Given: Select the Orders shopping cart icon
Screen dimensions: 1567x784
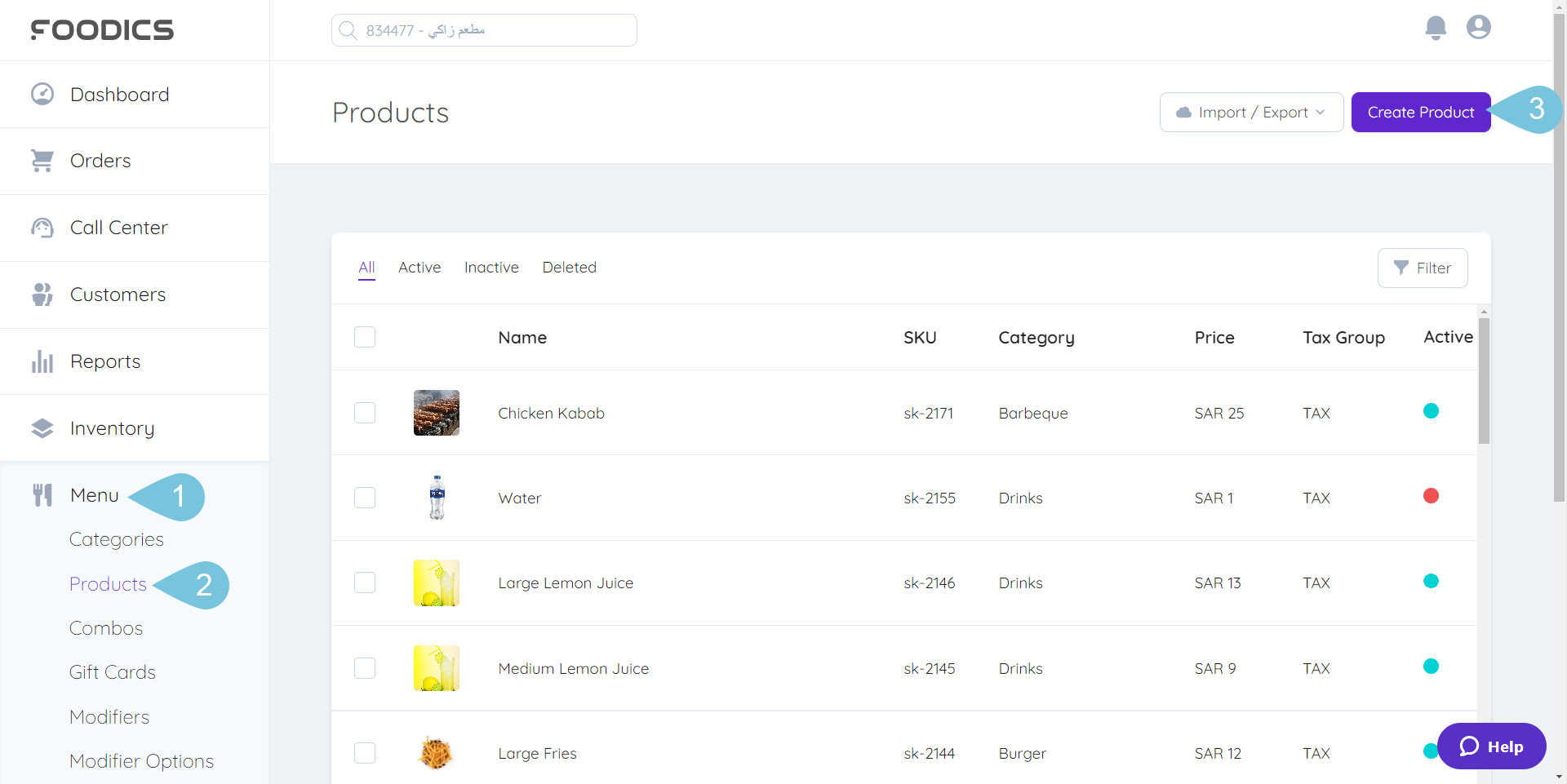Looking at the screenshot, I should [42, 160].
